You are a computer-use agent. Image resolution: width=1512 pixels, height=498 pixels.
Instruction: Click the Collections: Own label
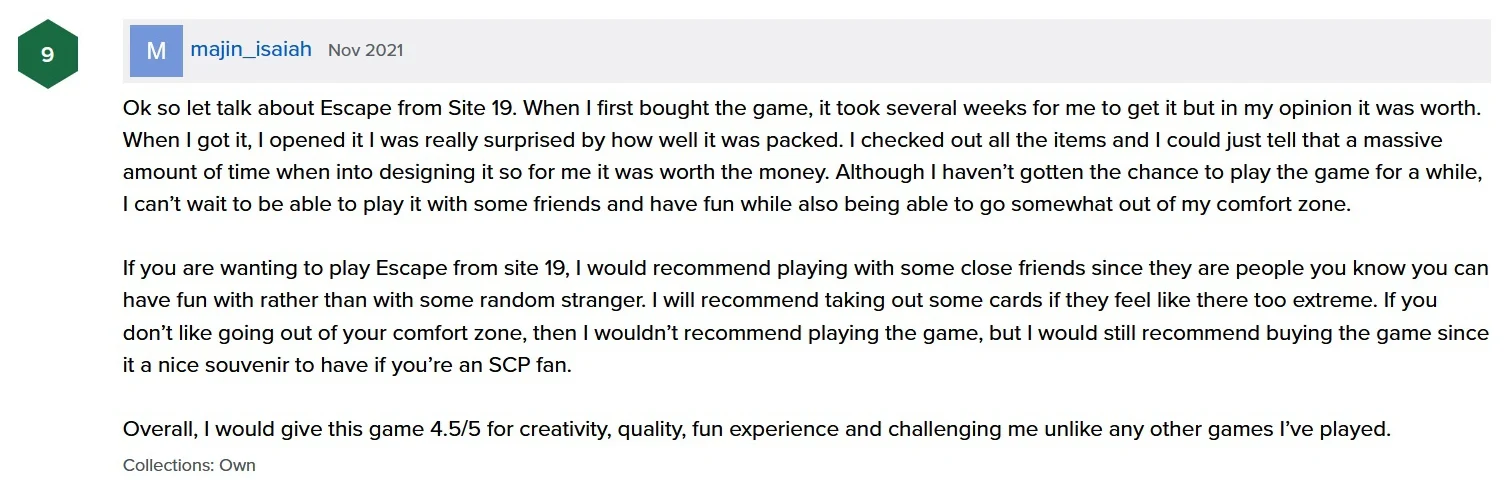(189, 465)
